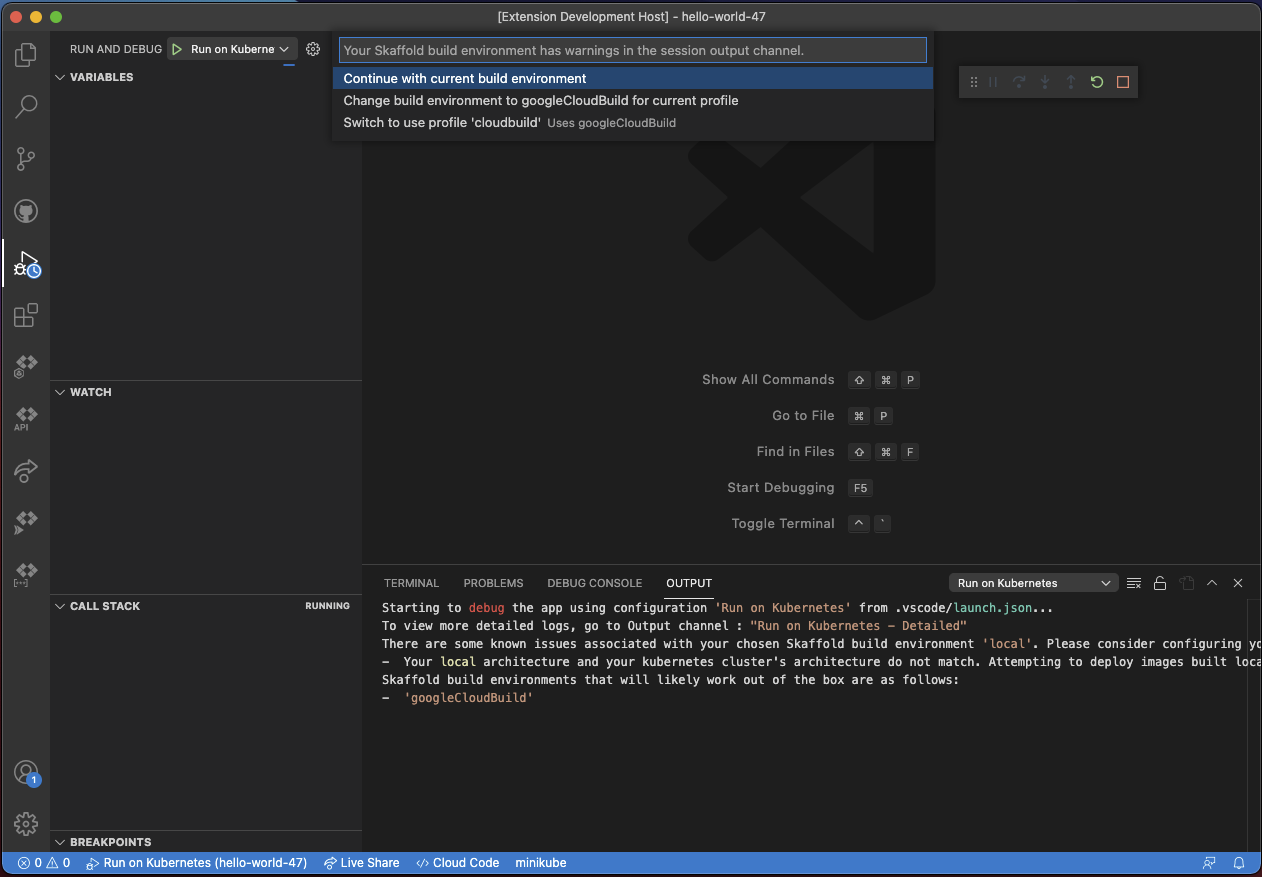Viewport: 1262px width, 877px height.
Task: Open Source Control view
Action: (26, 159)
